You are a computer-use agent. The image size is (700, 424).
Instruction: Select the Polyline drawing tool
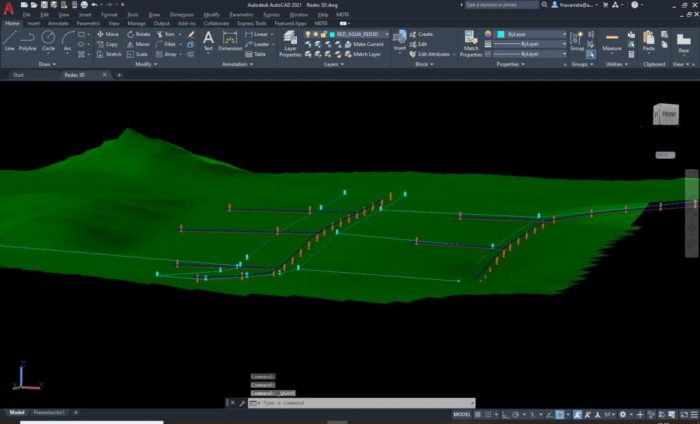coord(28,40)
